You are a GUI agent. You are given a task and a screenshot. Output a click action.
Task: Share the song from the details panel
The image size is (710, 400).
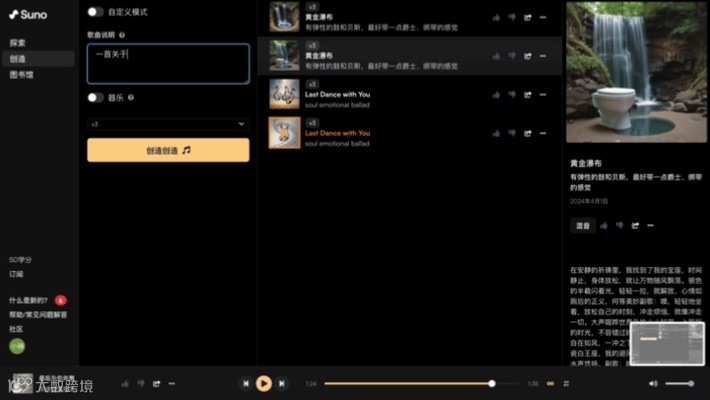pyautogui.click(x=635, y=226)
